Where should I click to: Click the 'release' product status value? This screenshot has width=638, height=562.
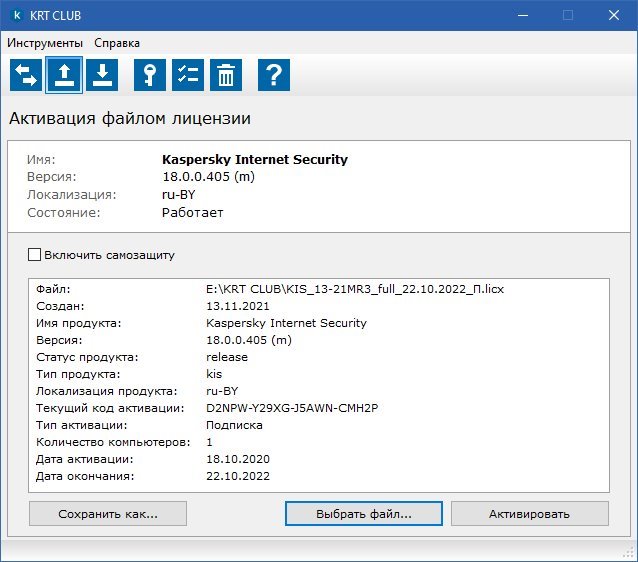pos(227,357)
